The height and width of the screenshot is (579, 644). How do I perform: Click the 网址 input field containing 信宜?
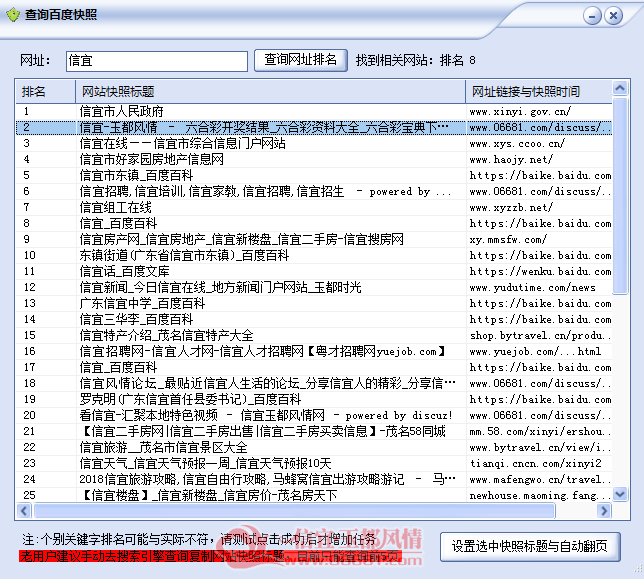click(156, 61)
